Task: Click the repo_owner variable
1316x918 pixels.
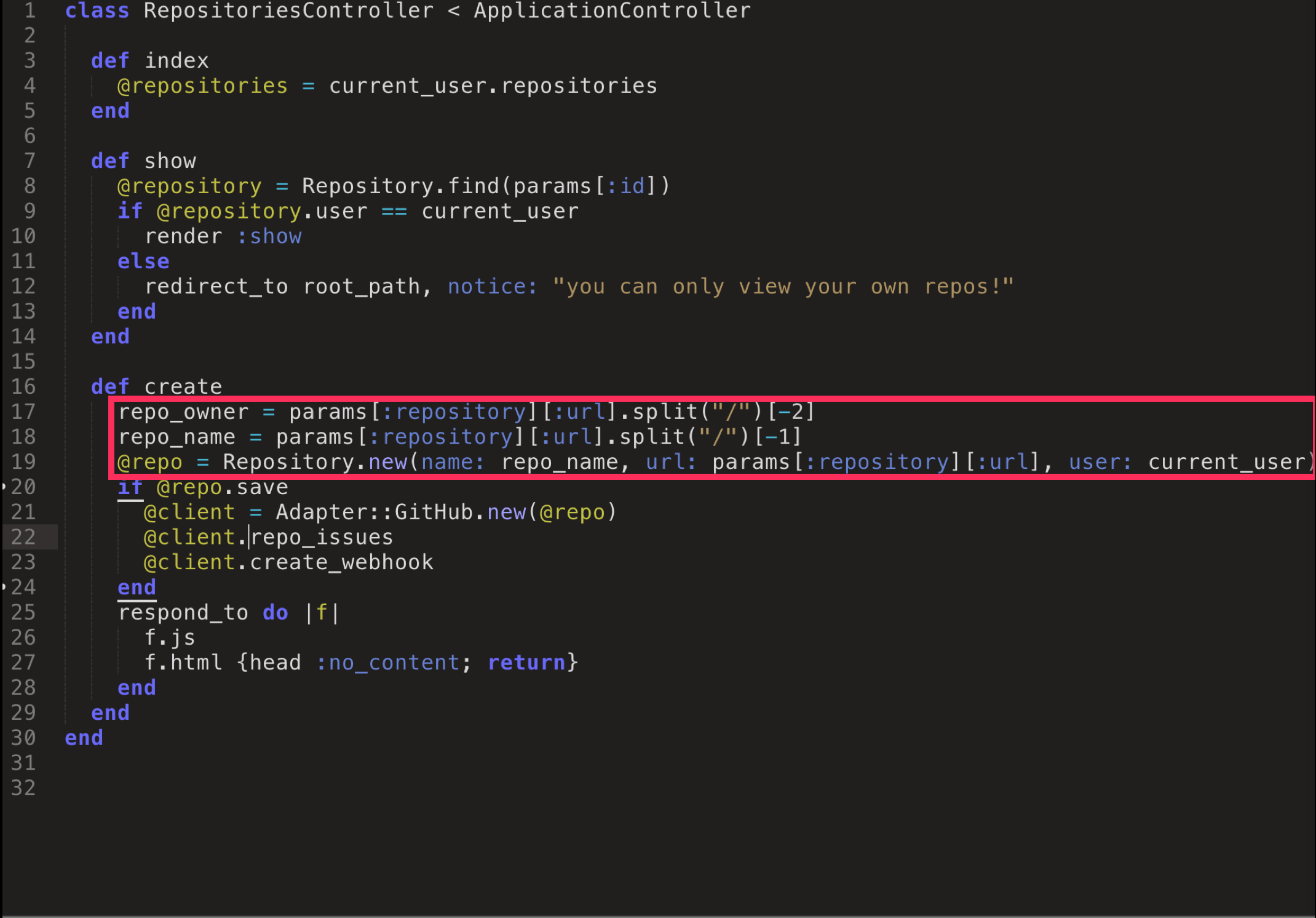Action: tap(183, 412)
